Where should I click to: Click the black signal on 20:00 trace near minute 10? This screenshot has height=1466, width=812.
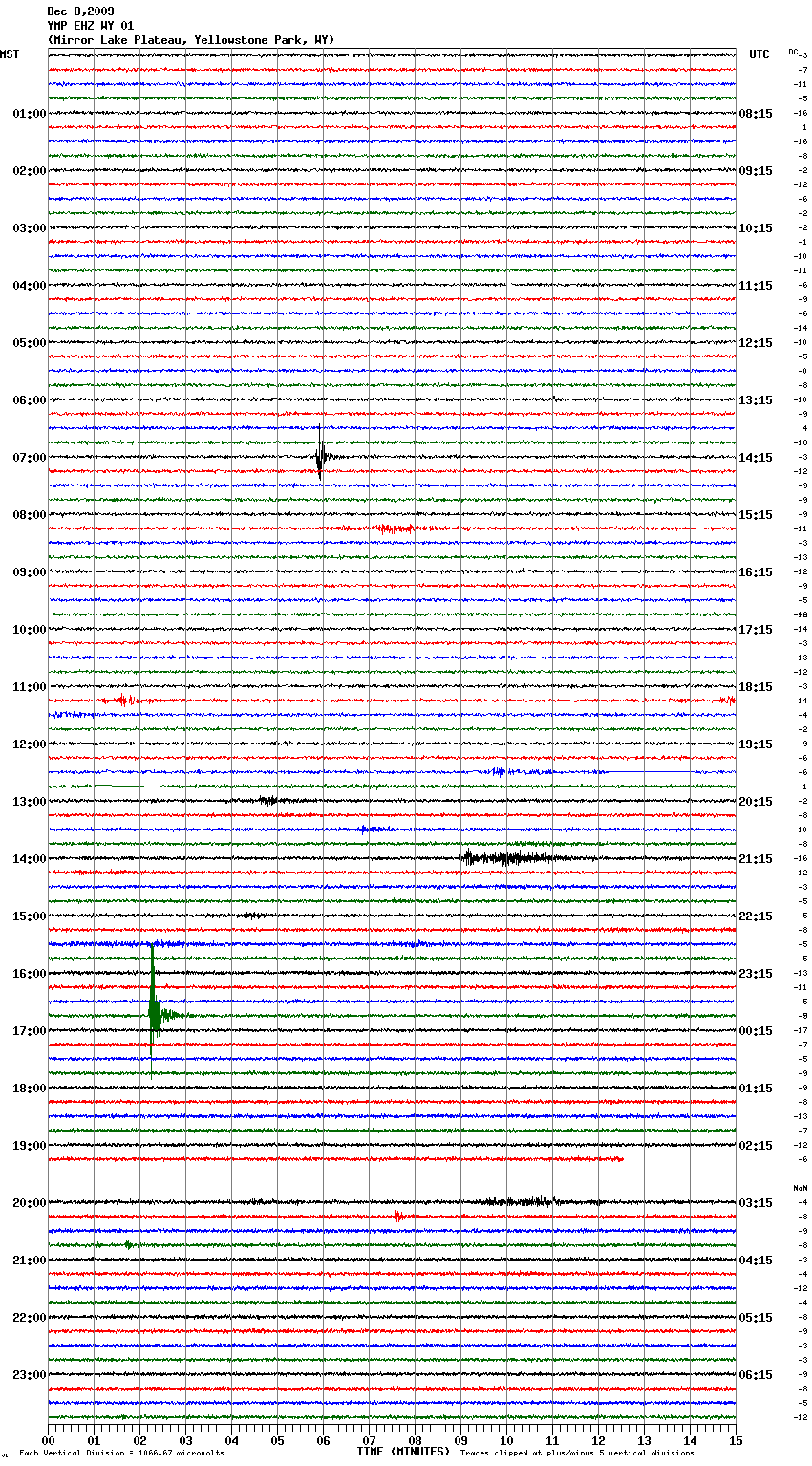pyautogui.click(x=521, y=1200)
